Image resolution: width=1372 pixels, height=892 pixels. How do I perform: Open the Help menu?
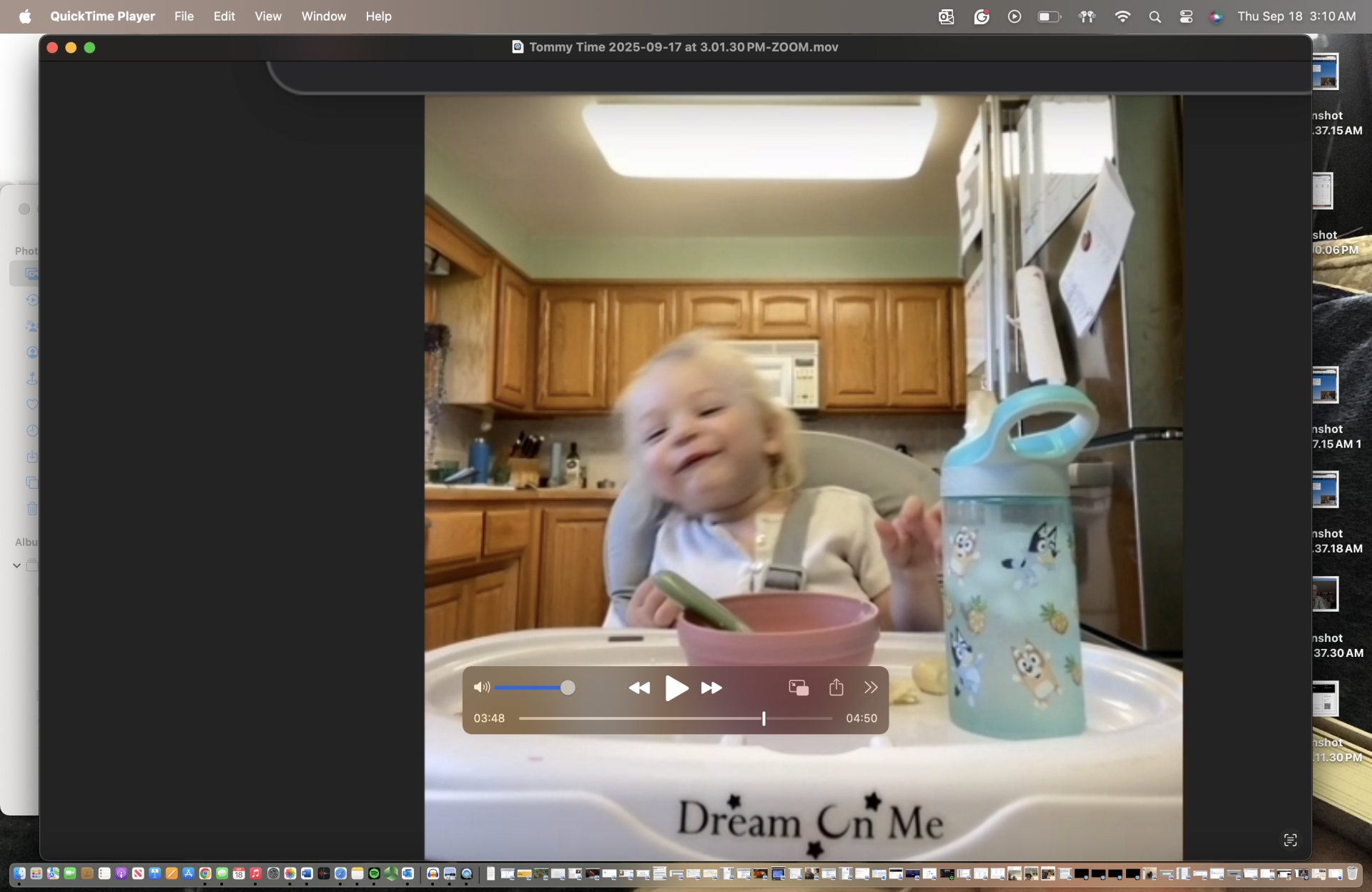[x=378, y=16]
